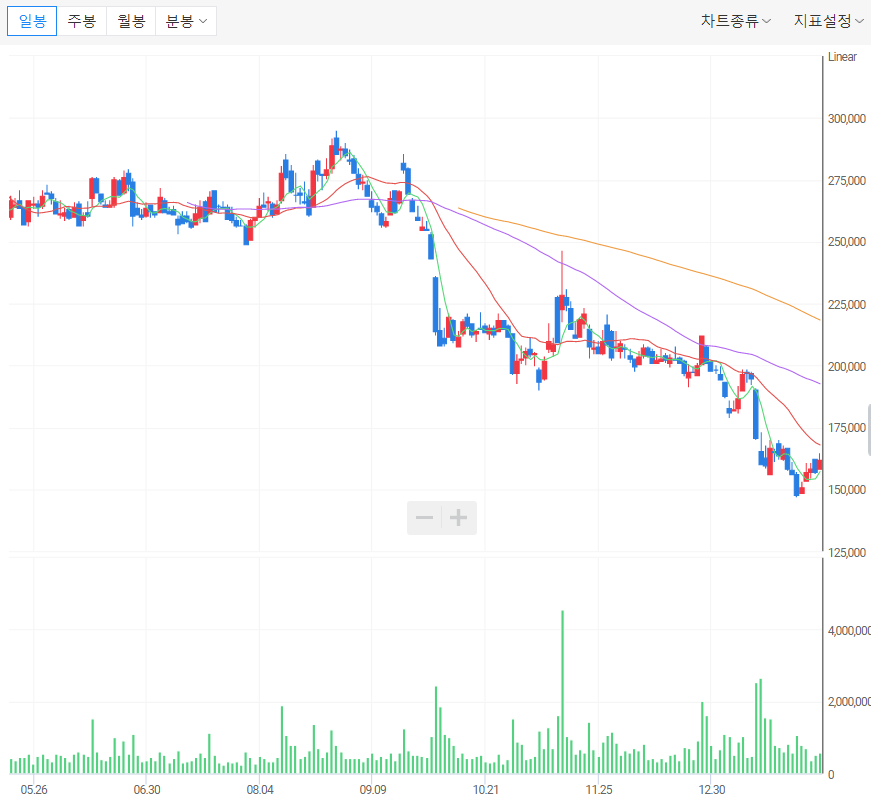Viewport: 871px width, 800px height.
Task: Click the 150,000 price axis label
Action: click(x=847, y=489)
